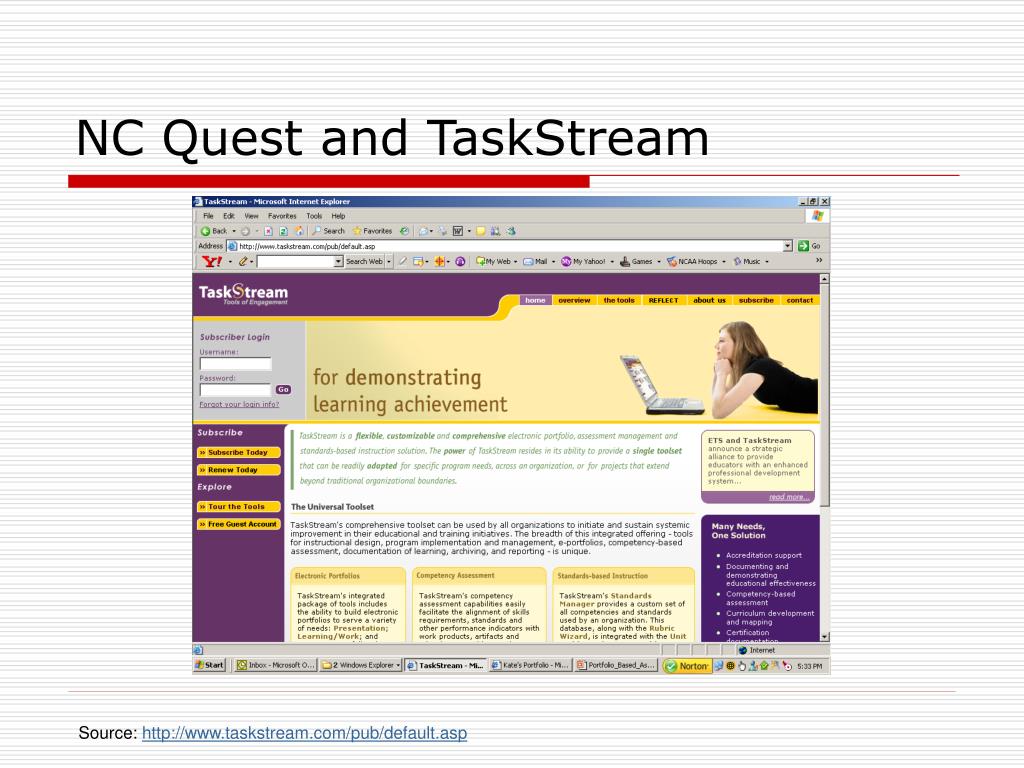
Task: Click the History icon in toolbar
Action: [404, 231]
